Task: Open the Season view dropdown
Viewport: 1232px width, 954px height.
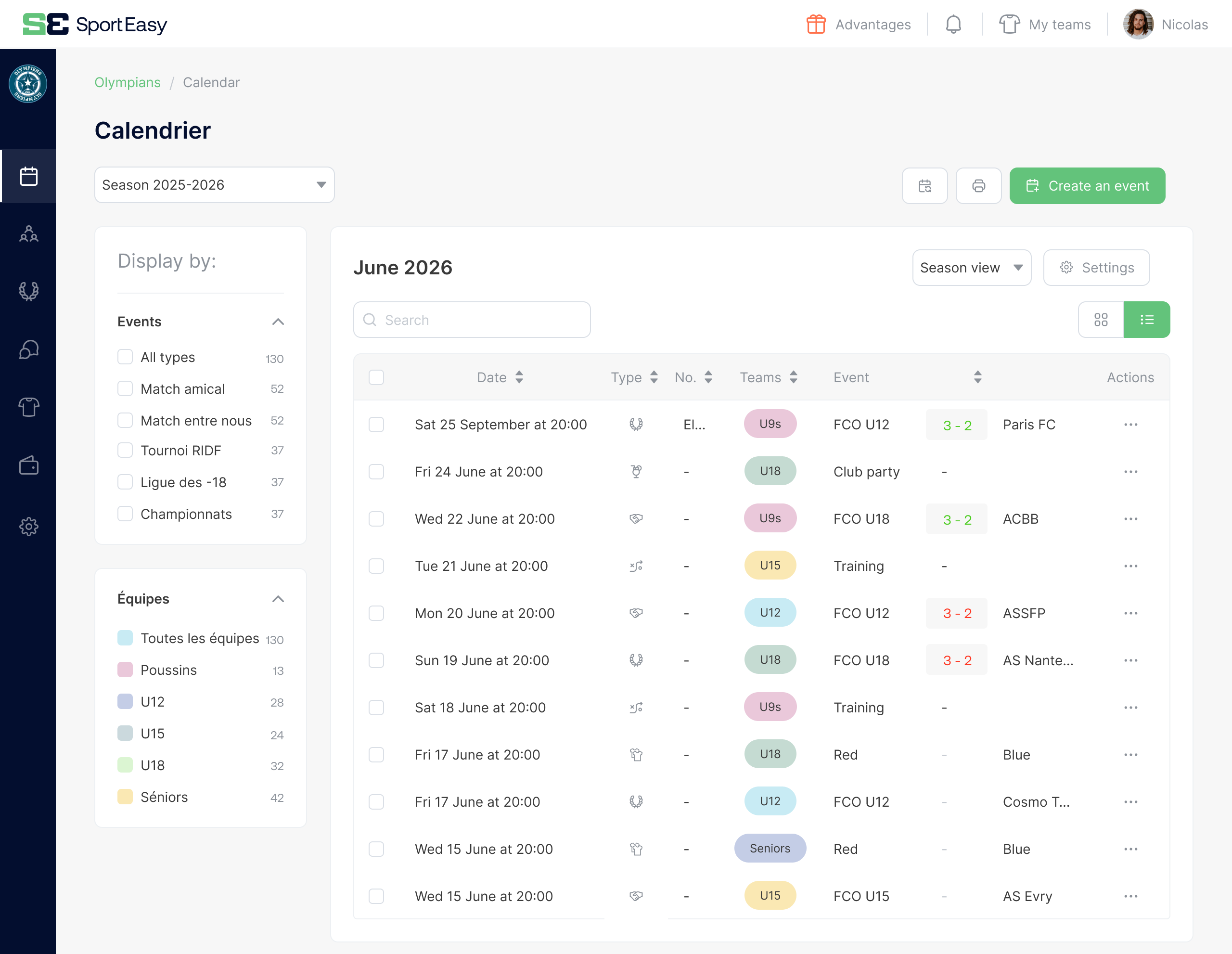Action: (x=971, y=268)
